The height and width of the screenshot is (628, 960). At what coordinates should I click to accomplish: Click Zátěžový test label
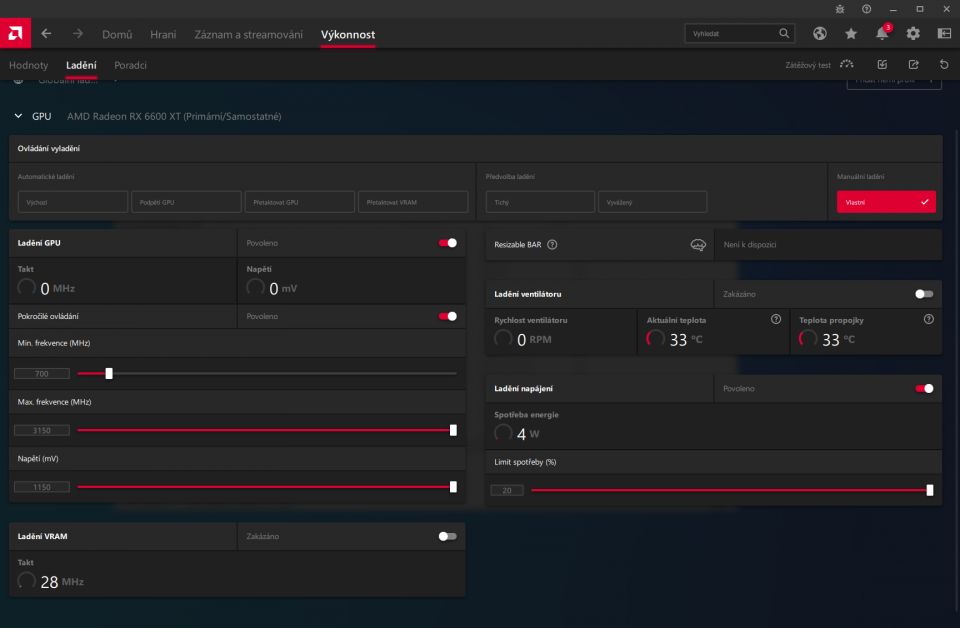808,65
